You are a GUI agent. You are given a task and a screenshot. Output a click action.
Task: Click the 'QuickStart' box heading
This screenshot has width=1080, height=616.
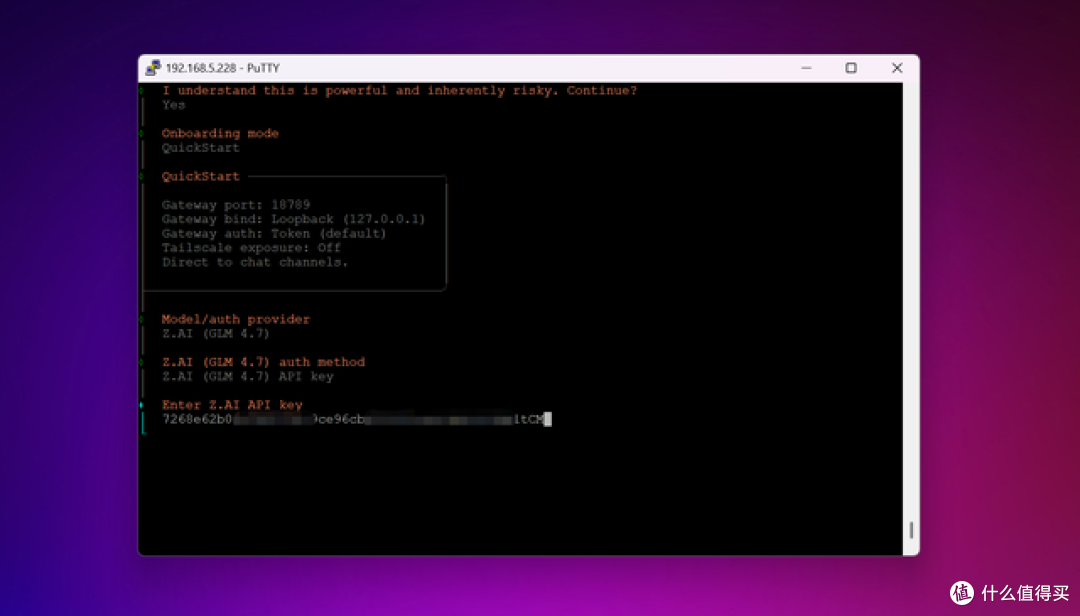pyautogui.click(x=200, y=176)
